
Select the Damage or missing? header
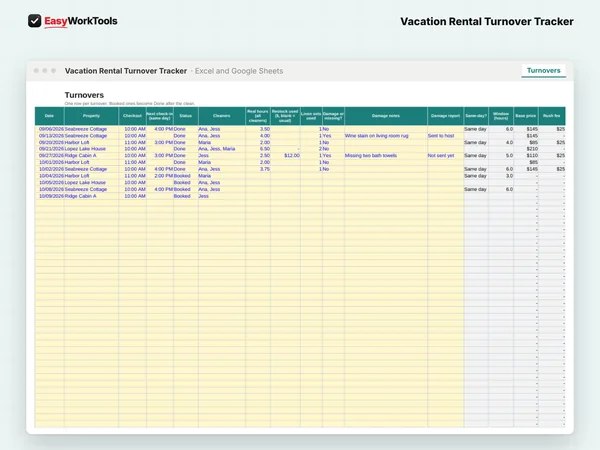(333, 116)
